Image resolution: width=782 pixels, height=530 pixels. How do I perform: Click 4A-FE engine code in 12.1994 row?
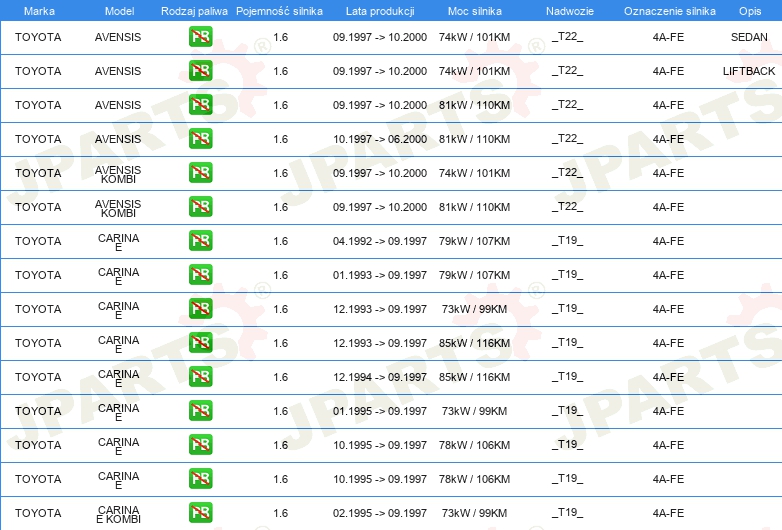pos(668,377)
